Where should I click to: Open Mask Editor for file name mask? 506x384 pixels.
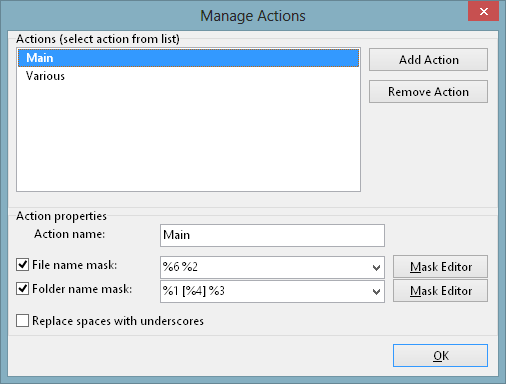[x=440, y=267]
